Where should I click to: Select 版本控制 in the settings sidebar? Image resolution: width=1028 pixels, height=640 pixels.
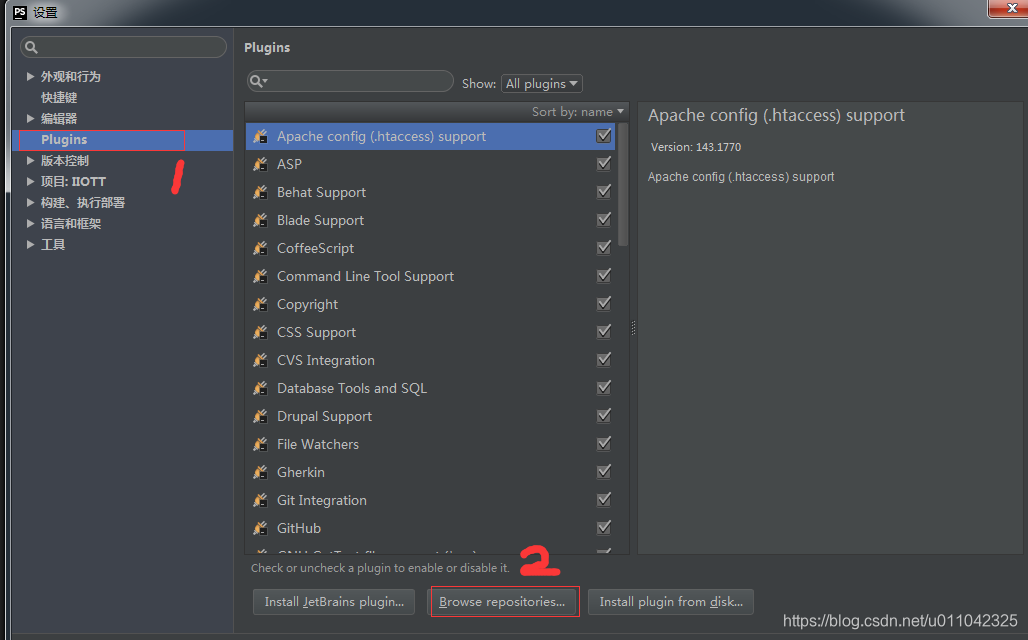tap(65, 160)
